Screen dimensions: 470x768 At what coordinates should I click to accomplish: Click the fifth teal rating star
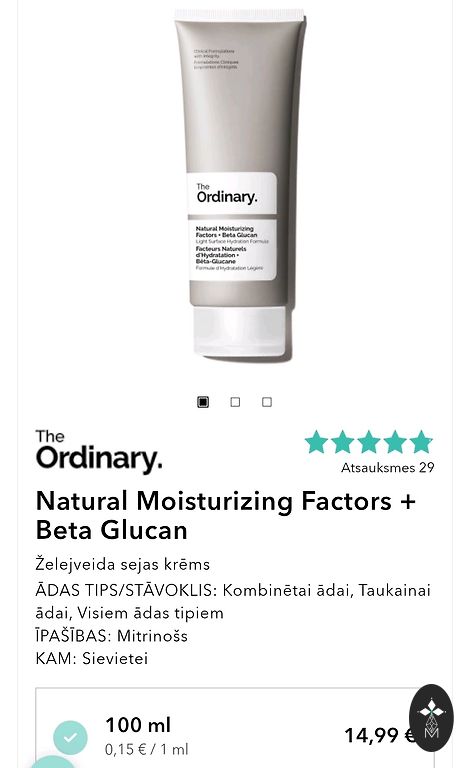(421, 441)
